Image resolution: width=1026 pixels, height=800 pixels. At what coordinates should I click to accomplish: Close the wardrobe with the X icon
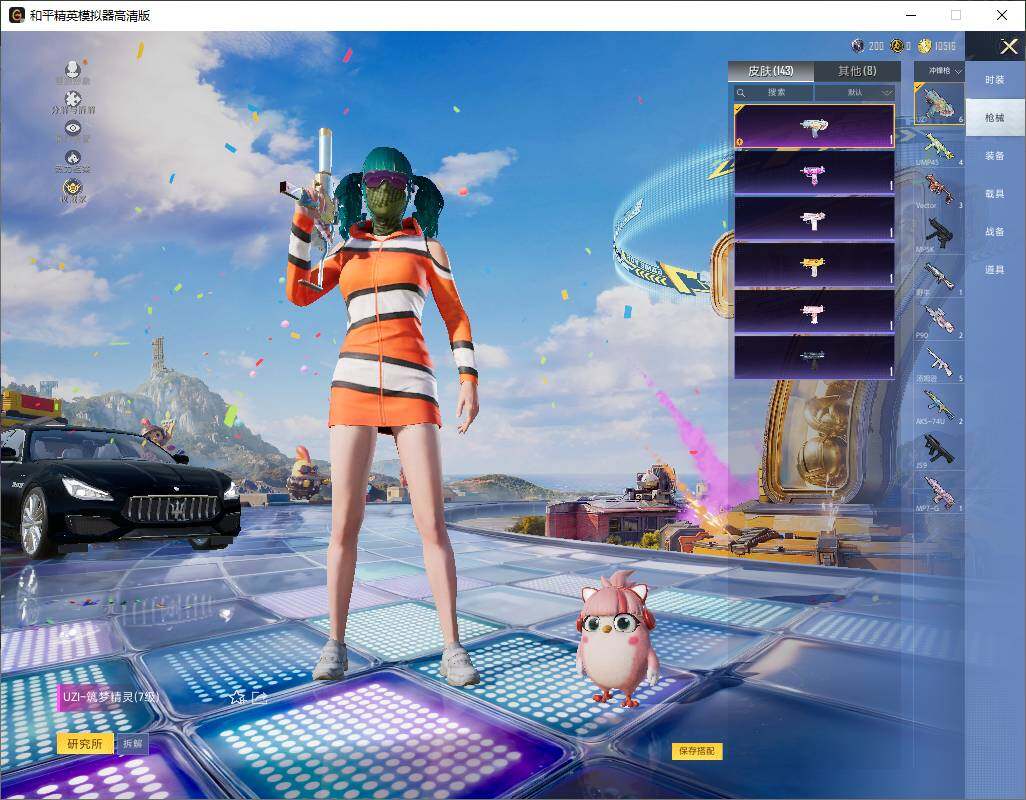[x=1008, y=46]
